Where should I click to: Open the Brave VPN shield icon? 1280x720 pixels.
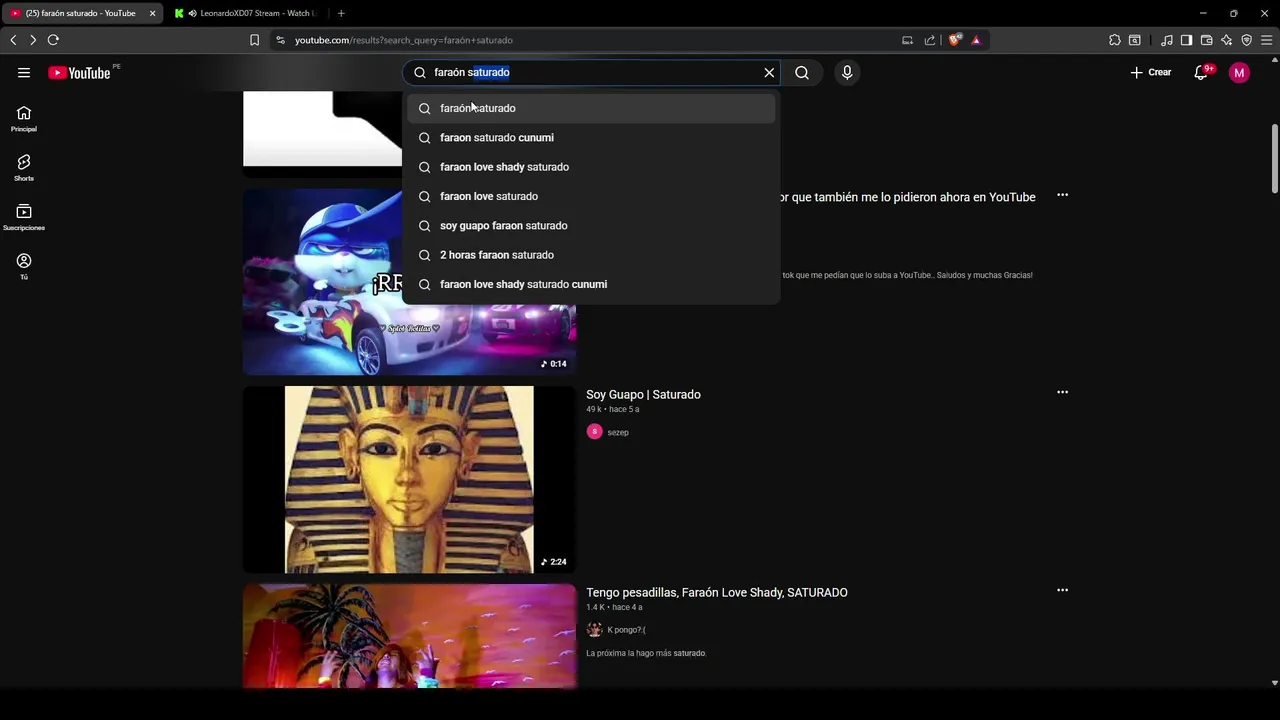point(1246,40)
